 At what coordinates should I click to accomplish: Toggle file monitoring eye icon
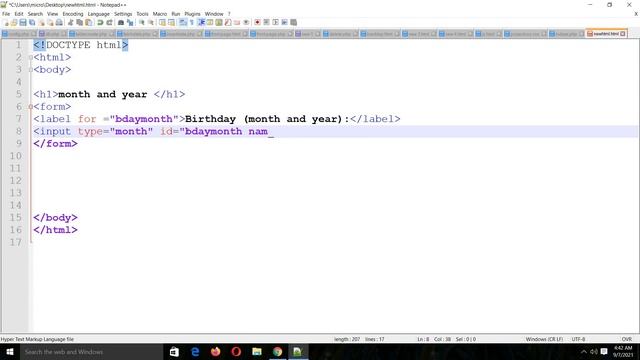tap(246, 22)
